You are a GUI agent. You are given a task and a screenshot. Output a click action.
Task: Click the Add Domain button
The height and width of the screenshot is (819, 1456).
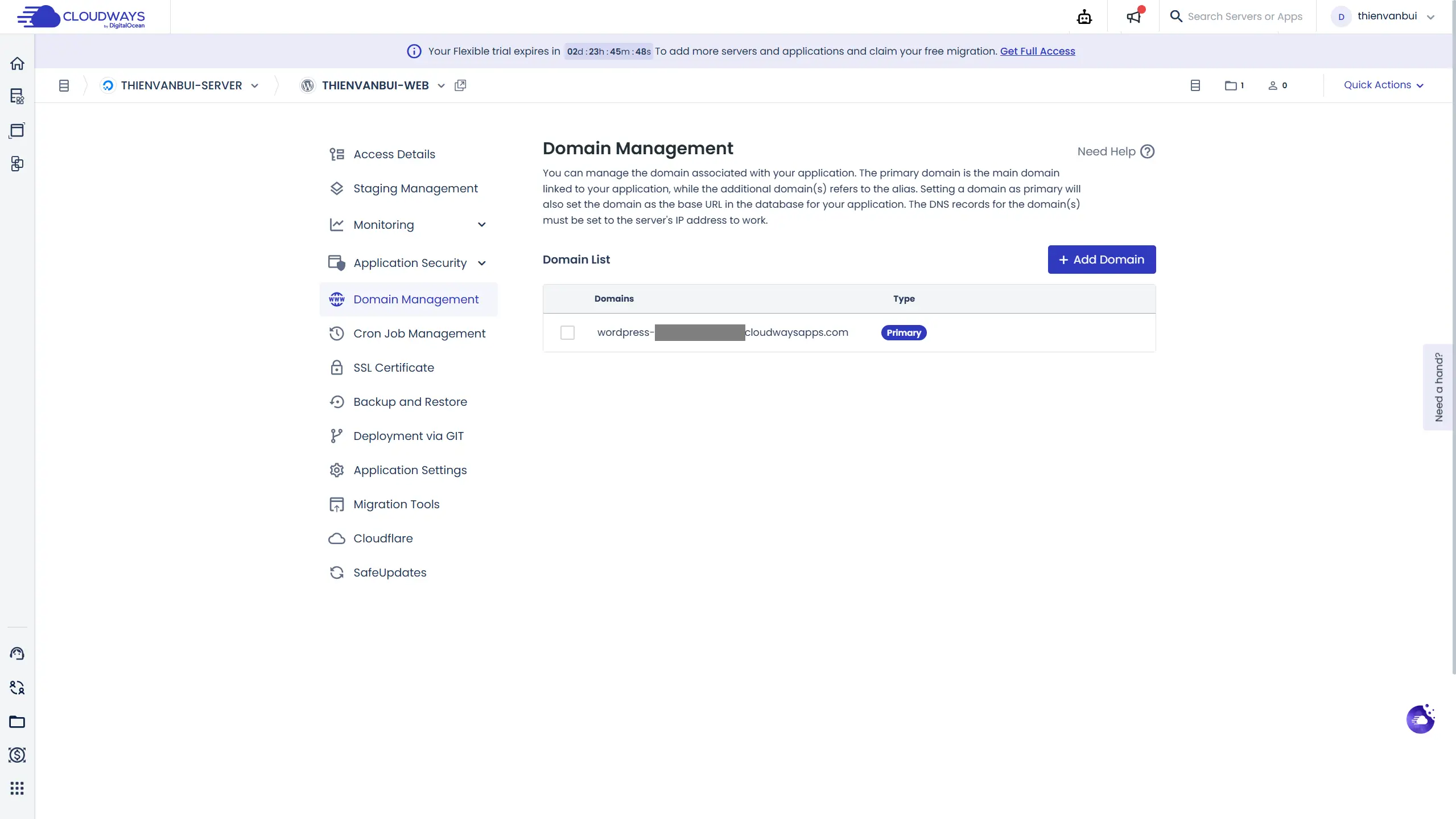tap(1102, 260)
